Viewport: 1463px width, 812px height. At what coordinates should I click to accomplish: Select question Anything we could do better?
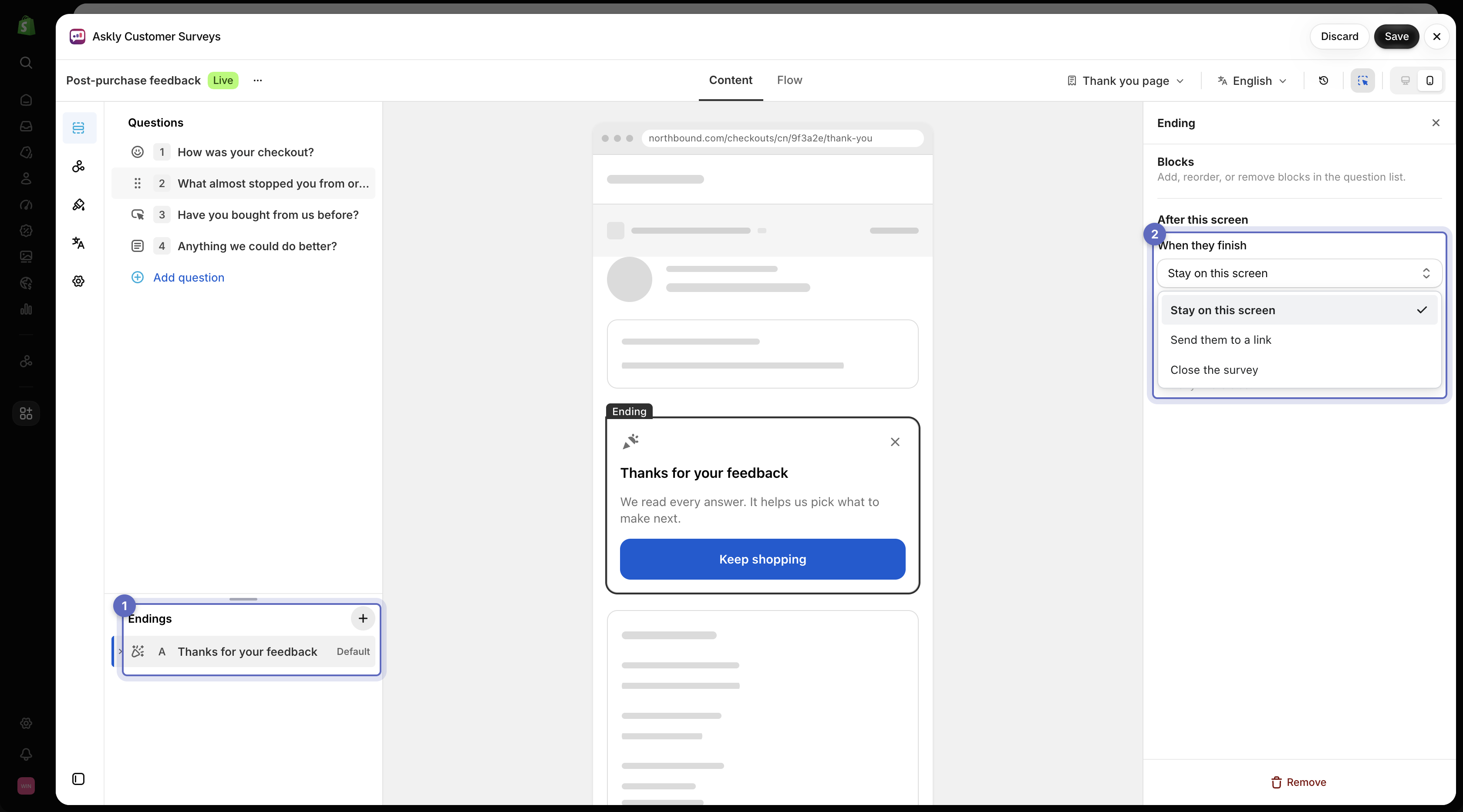coord(243,246)
